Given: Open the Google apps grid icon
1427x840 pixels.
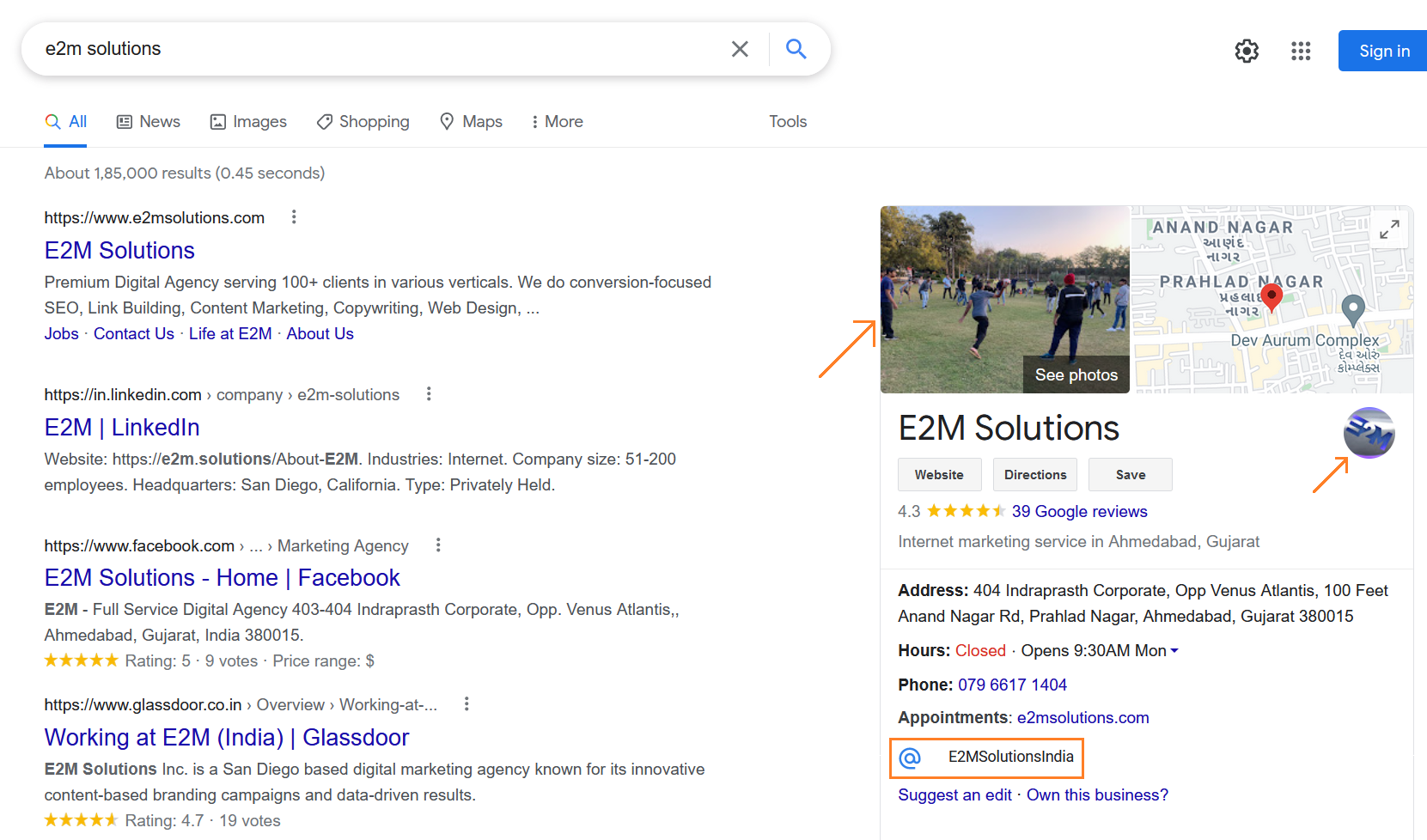Looking at the screenshot, I should [x=1301, y=52].
